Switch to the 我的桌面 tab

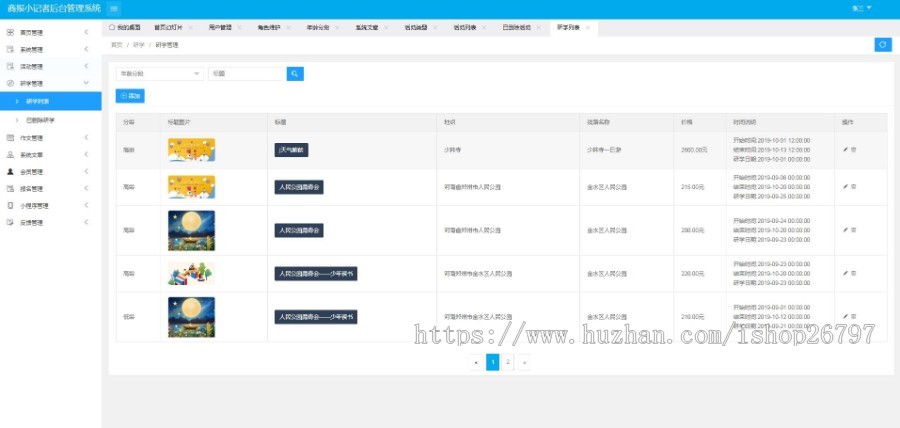click(x=125, y=28)
